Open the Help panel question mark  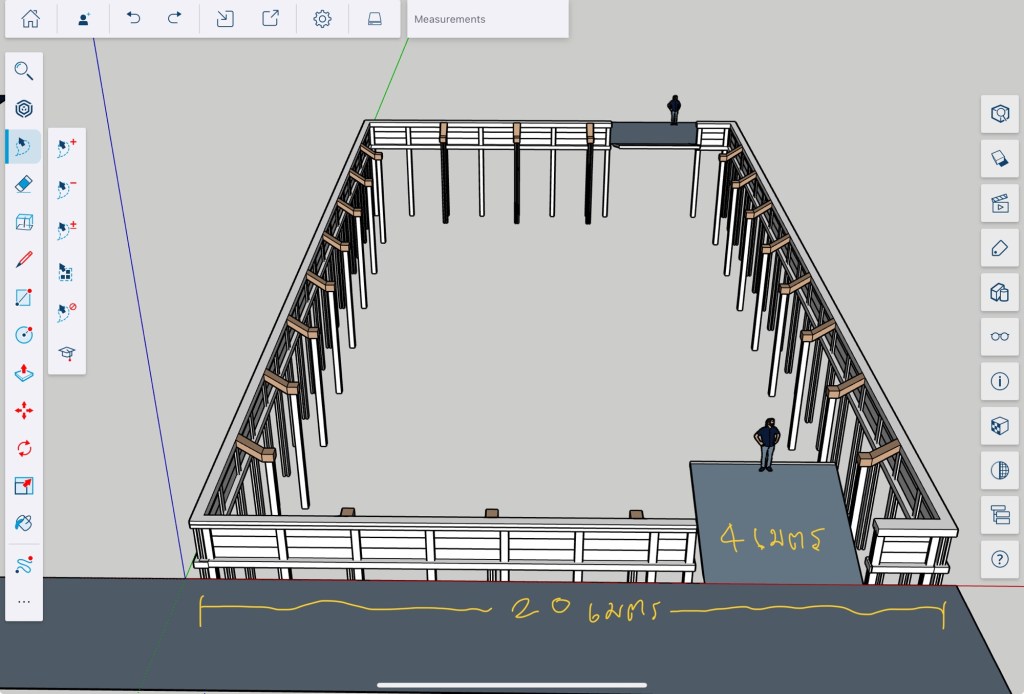[999, 558]
